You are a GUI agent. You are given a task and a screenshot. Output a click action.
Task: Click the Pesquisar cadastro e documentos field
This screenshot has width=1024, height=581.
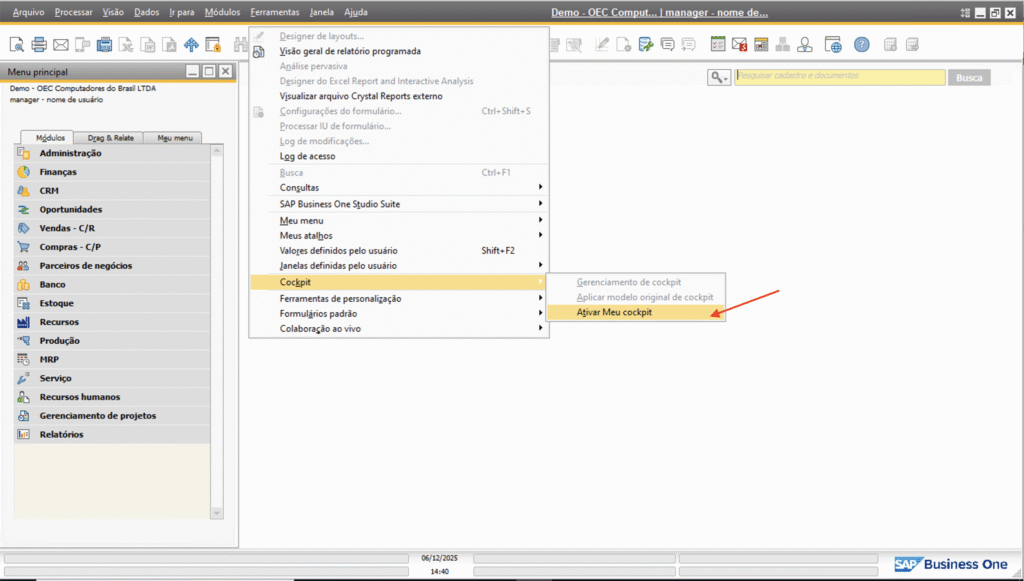[839, 77]
